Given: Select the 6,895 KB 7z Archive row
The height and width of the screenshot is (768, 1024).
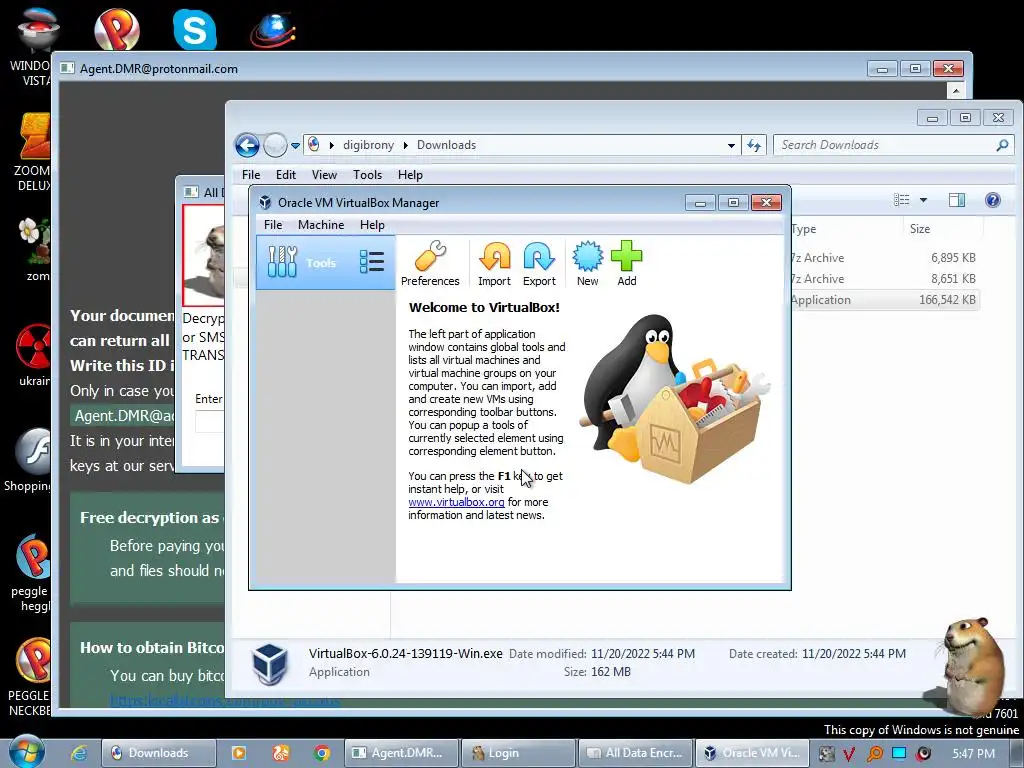Looking at the screenshot, I should point(884,258).
